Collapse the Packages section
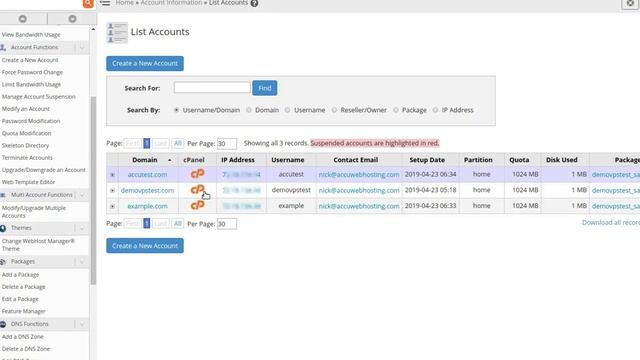The height and width of the screenshot is (360, 640). pyautogui.click(x=82, y=262)
